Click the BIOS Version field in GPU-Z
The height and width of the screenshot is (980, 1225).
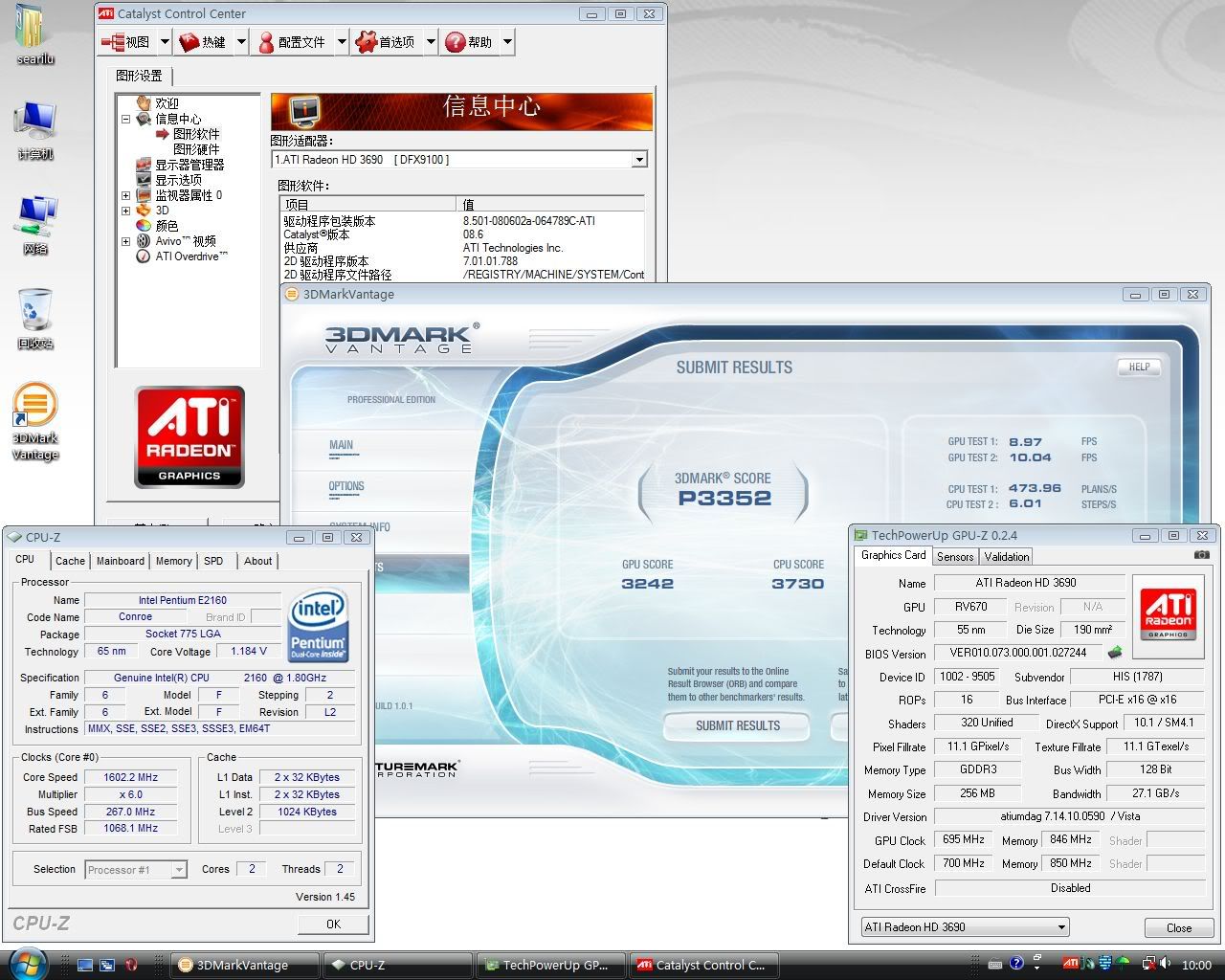coord(1018,653)
